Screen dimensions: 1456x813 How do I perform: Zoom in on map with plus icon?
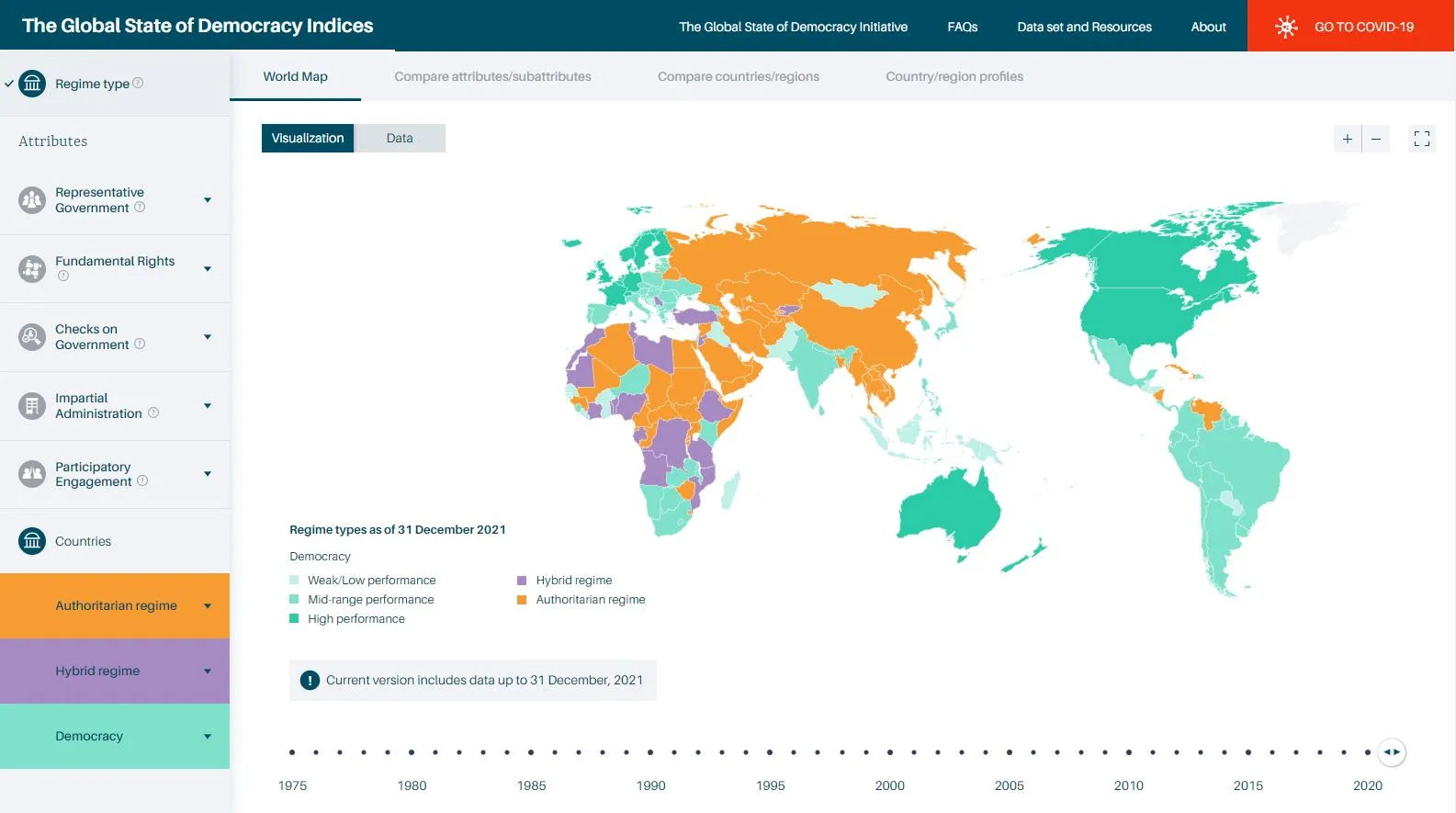[x=1347, y=139]
